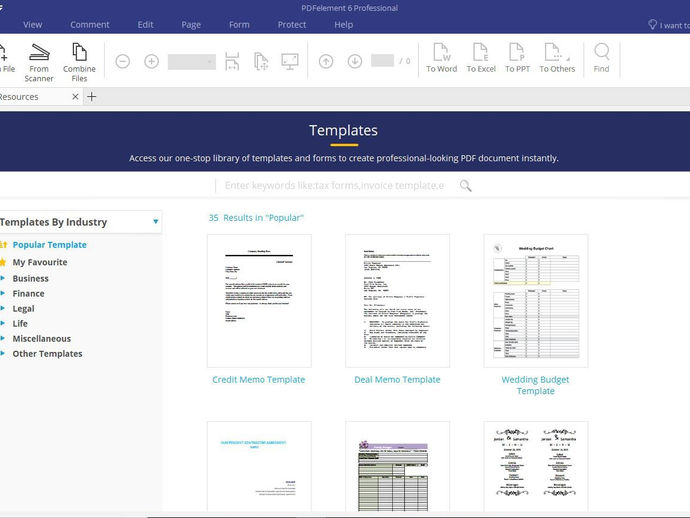Click the Wedding Budget Template link
Viewport: 690px width, 518px height.
[536, 385]
